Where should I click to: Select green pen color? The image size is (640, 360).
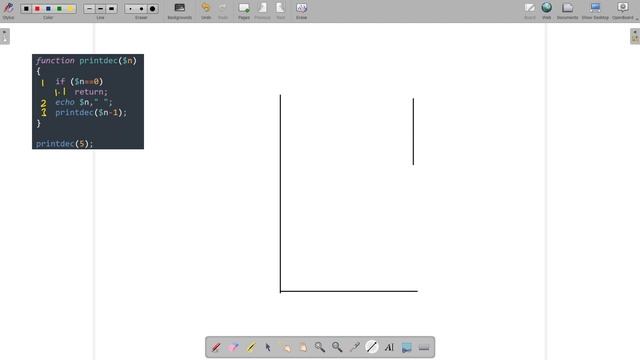point(59,9)
